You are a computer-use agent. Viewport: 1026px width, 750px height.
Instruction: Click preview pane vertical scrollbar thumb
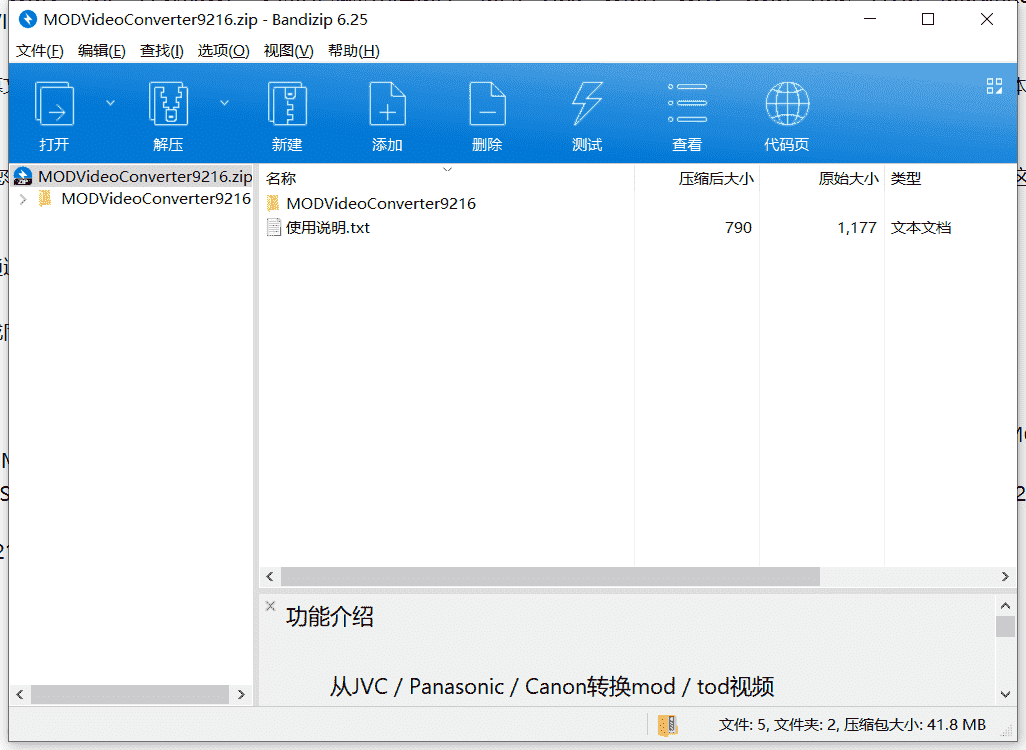(1005, 626)
